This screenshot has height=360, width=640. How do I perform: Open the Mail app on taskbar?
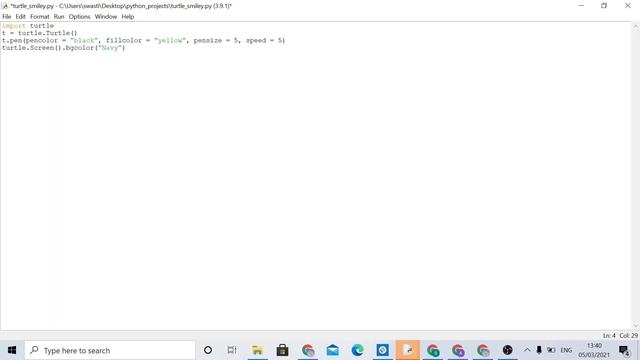(x=333, y=350)
